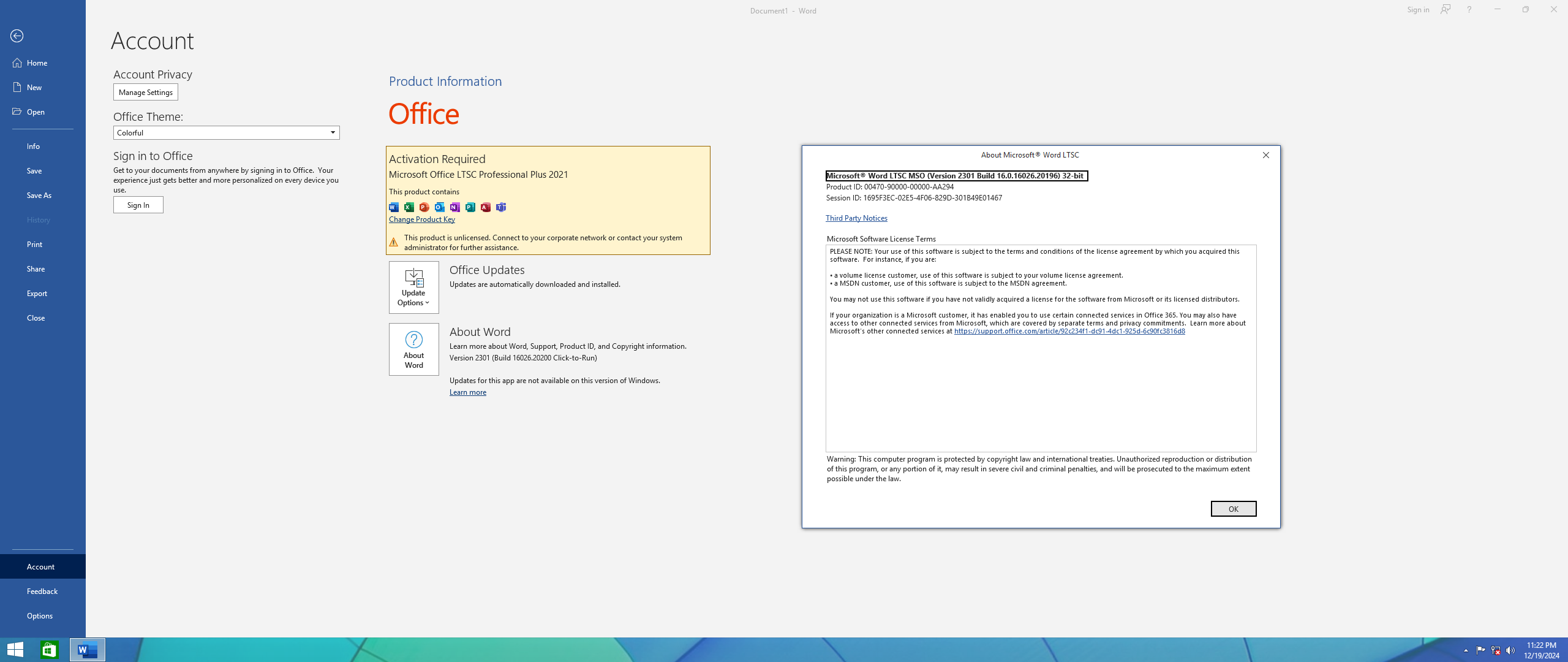Expand the Update Options menu
1568x662 pixels.
pyautogui.click(x=414, y=287)
